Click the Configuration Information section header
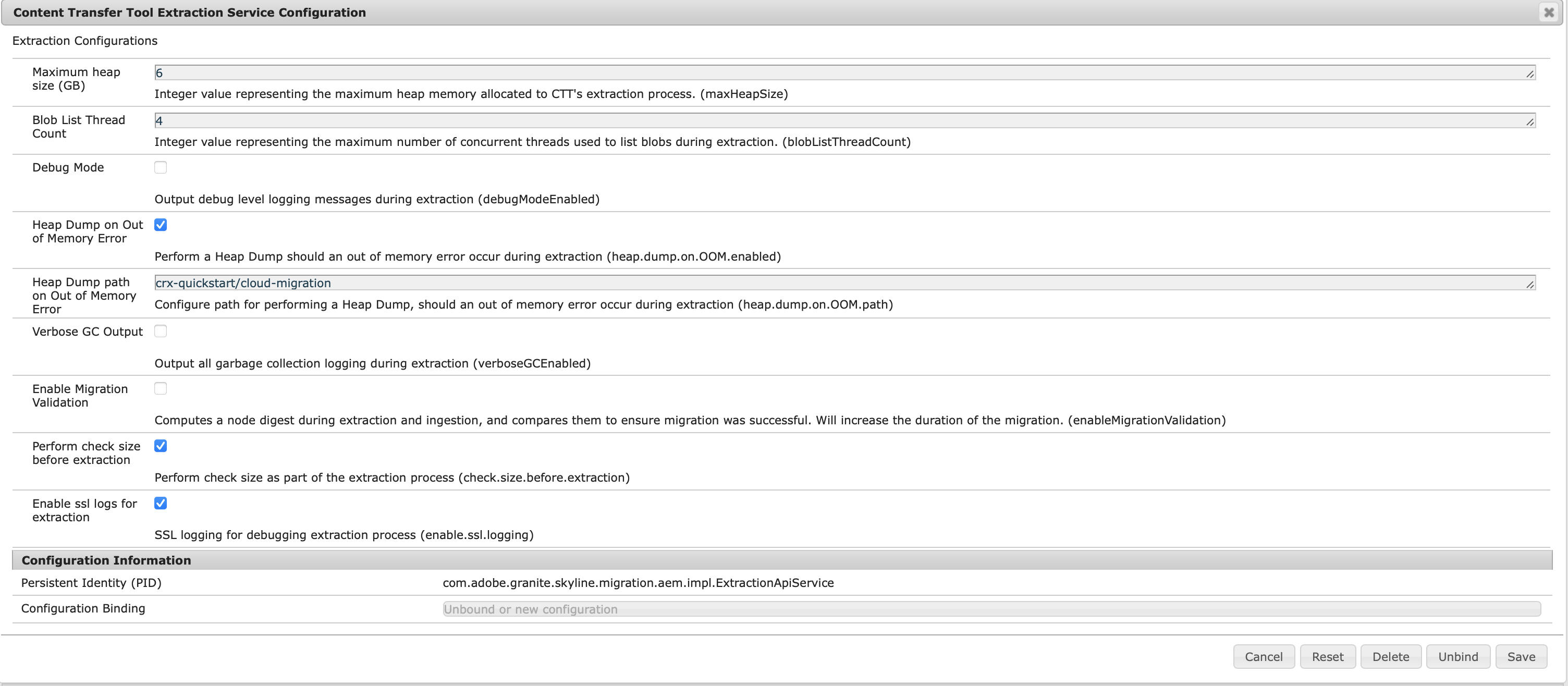 106,560
